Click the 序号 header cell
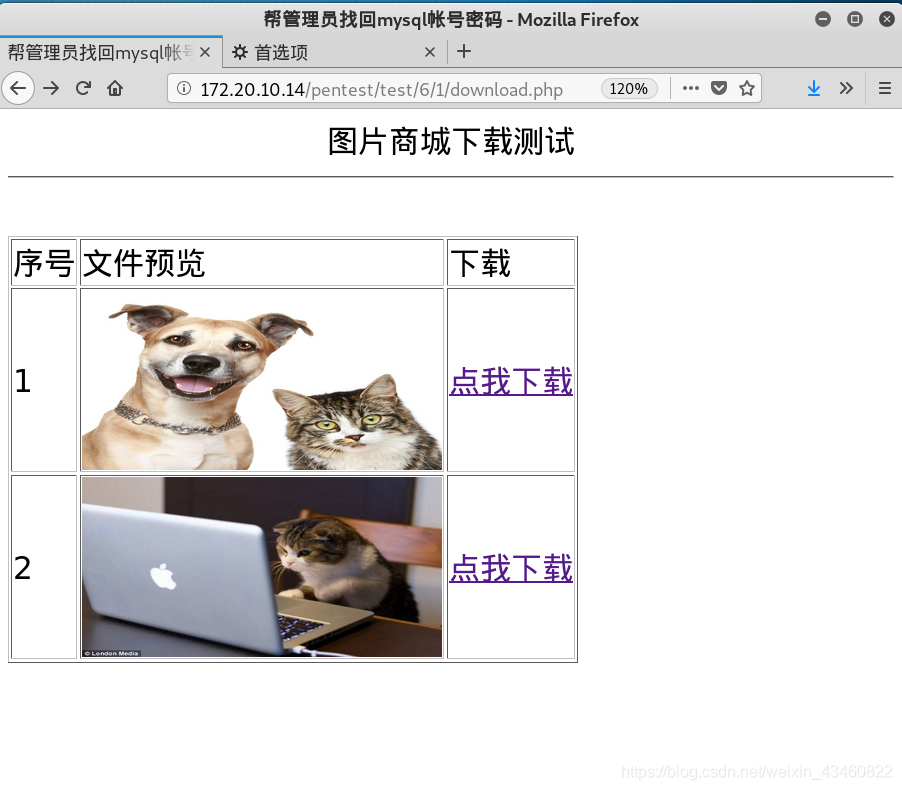 pyautogui.click(x=44, y=263)
